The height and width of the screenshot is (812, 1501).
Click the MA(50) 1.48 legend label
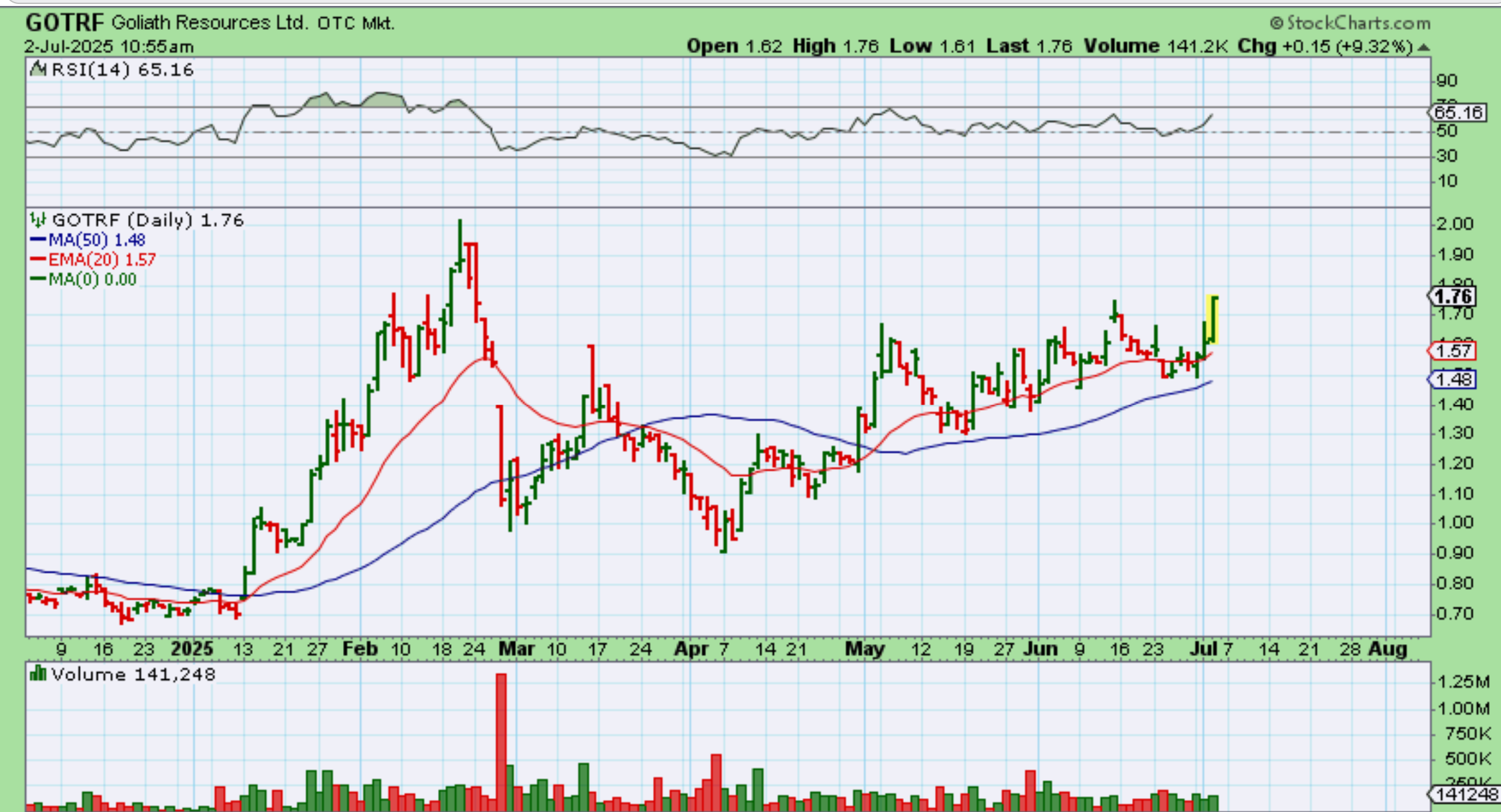point(97,240)
